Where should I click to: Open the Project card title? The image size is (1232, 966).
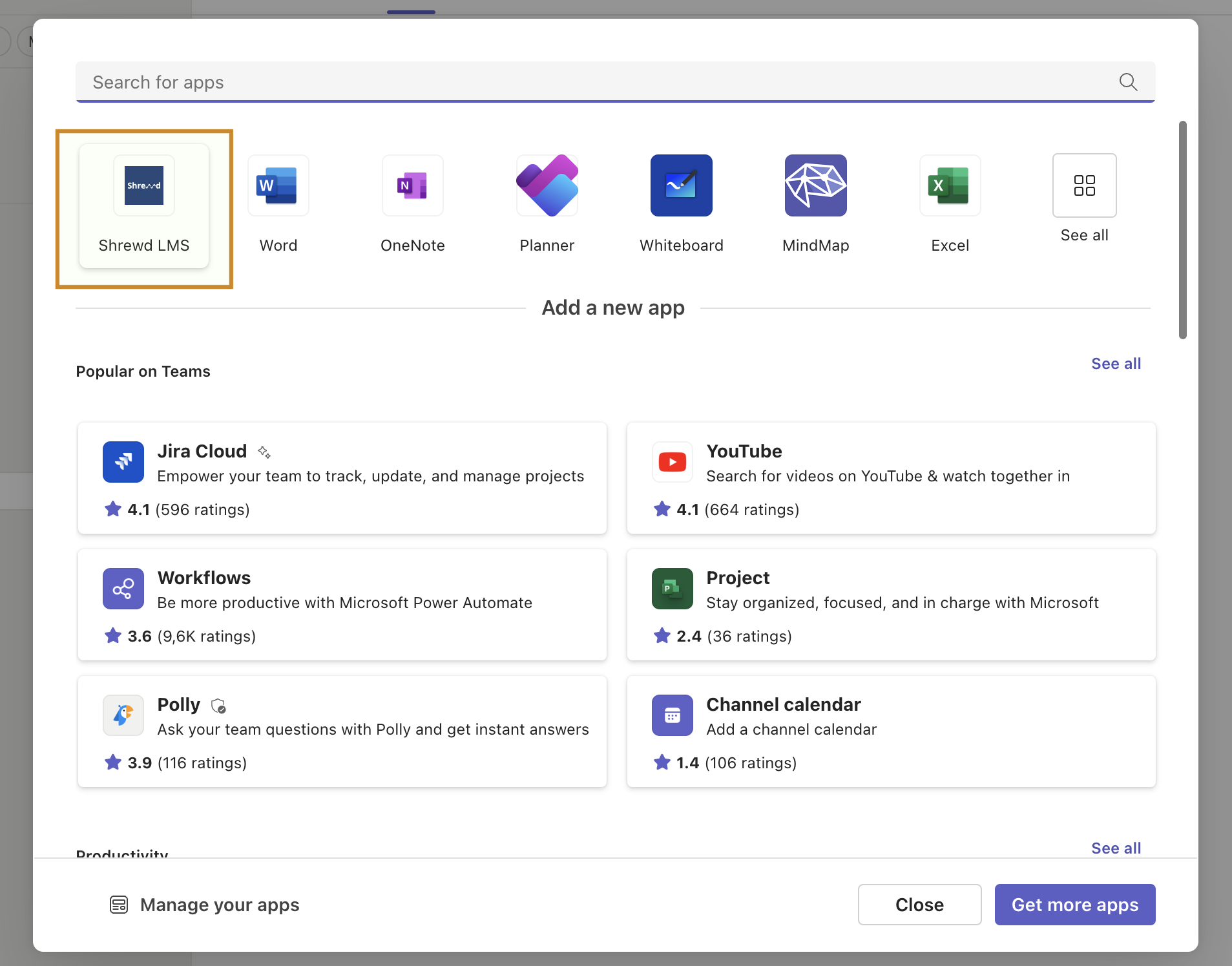click(x=738, y=578)
